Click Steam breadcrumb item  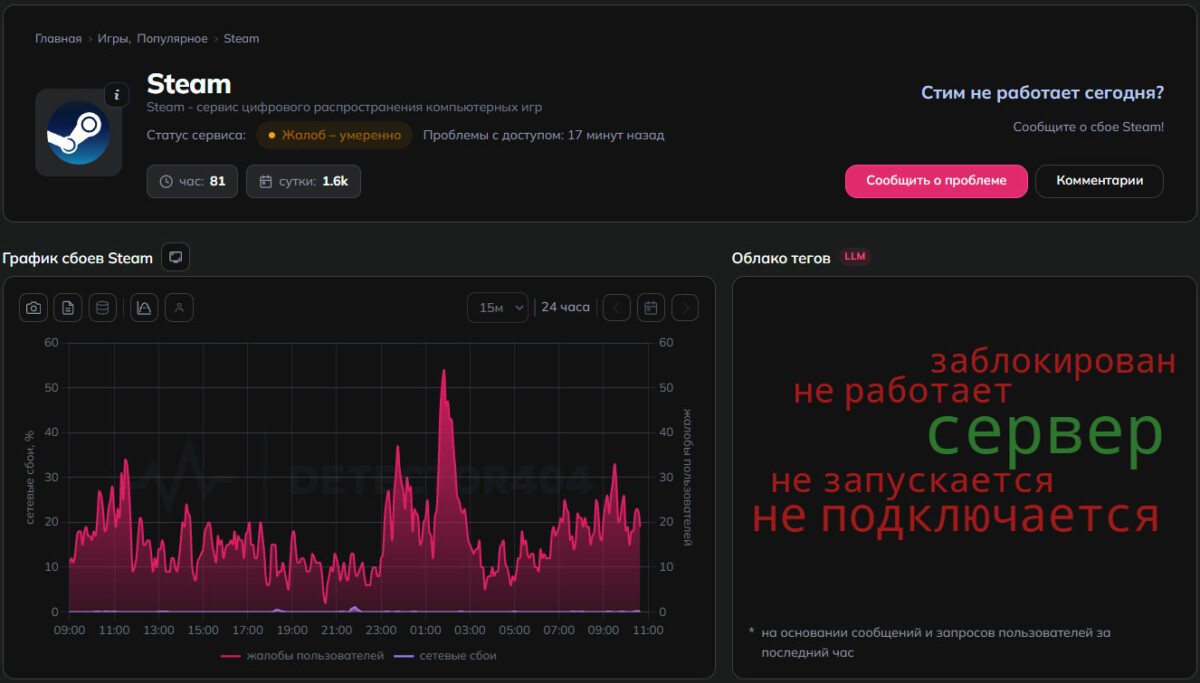coord(241,39)
